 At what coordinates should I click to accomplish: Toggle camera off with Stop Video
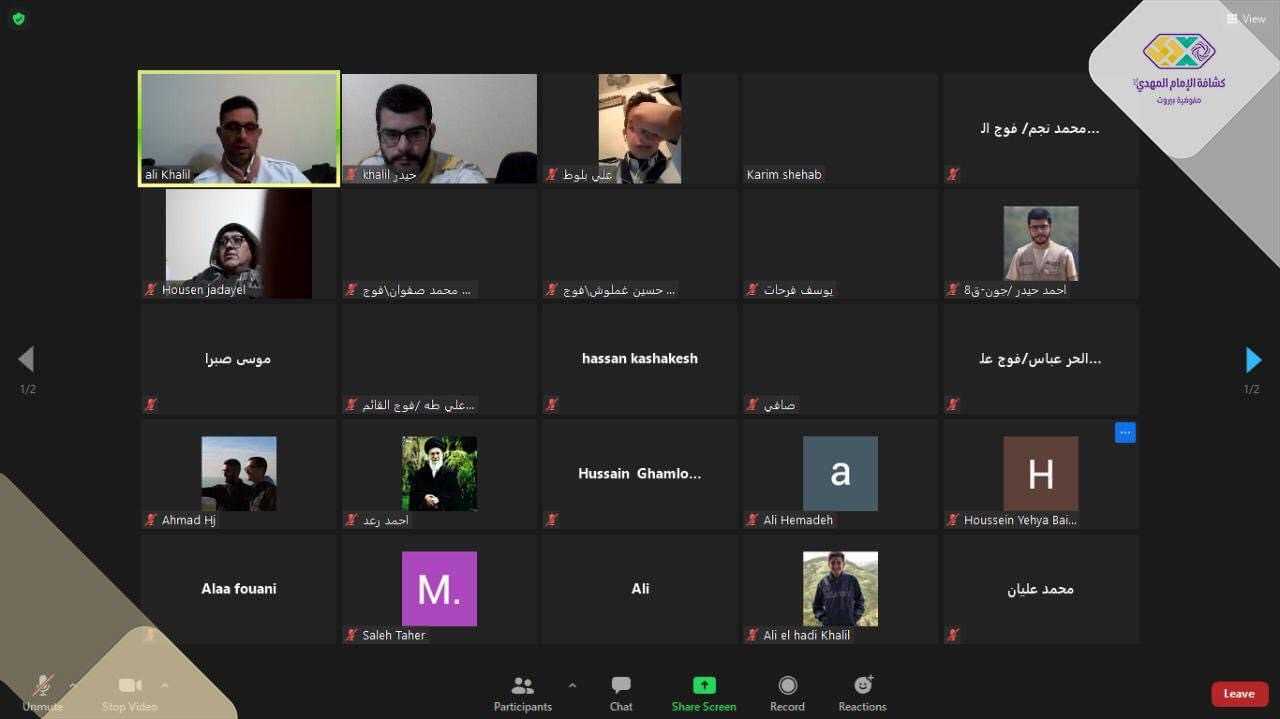point(130,686)
